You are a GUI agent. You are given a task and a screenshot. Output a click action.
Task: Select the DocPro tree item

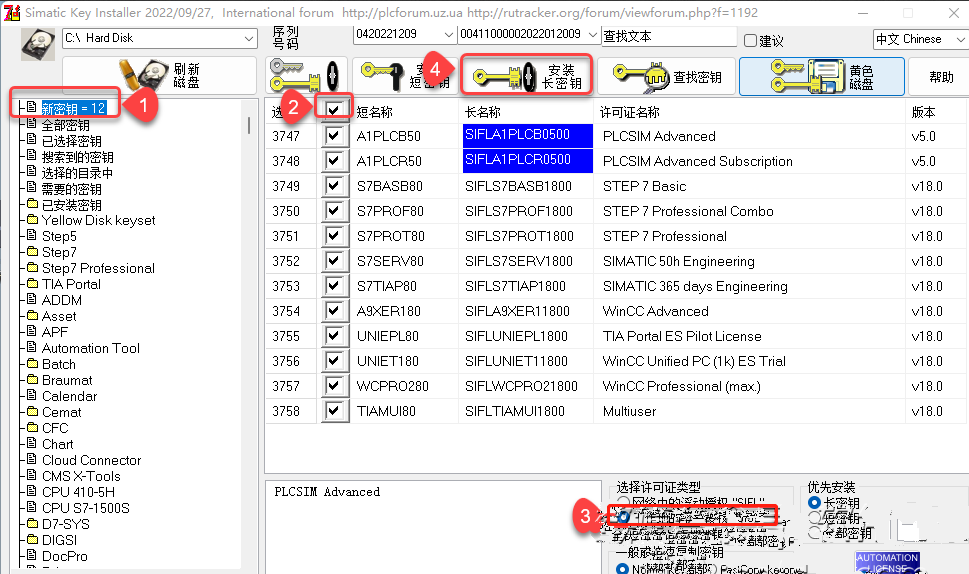(65, 556)
